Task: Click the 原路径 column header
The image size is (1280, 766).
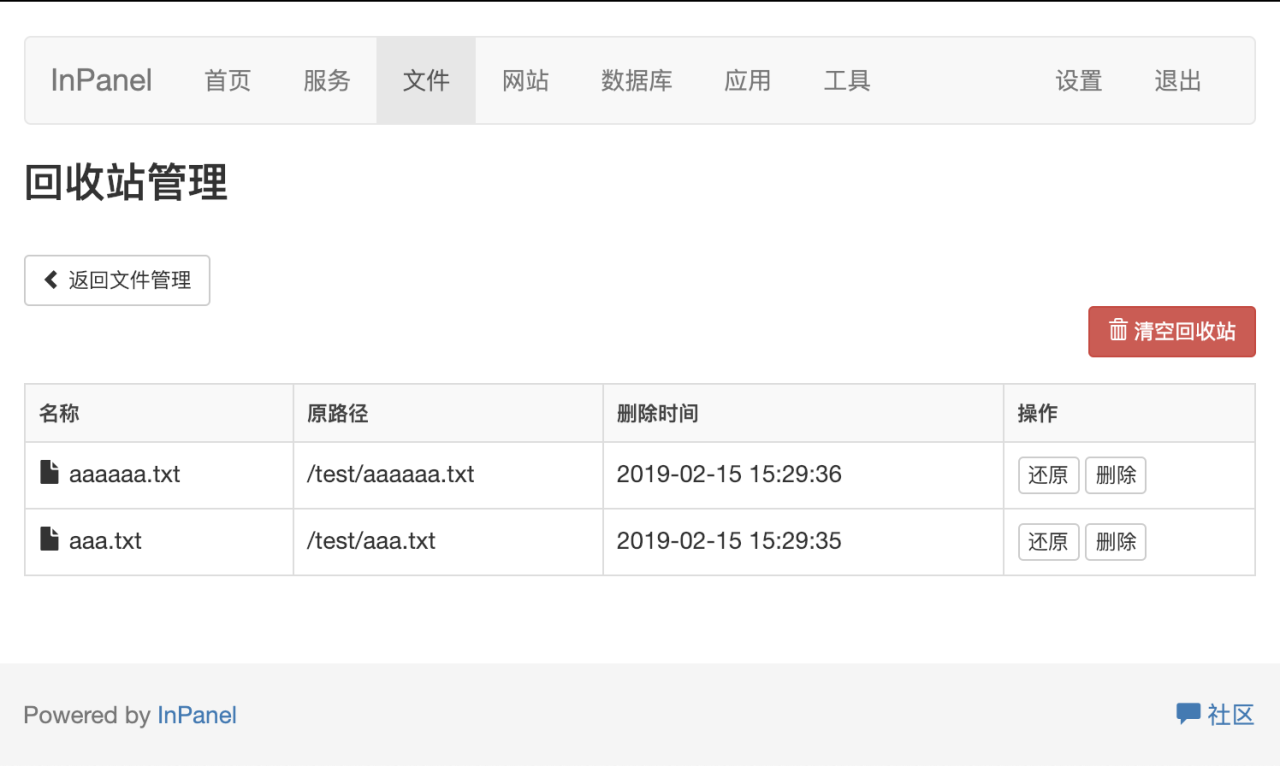Action: click(337, 412)
